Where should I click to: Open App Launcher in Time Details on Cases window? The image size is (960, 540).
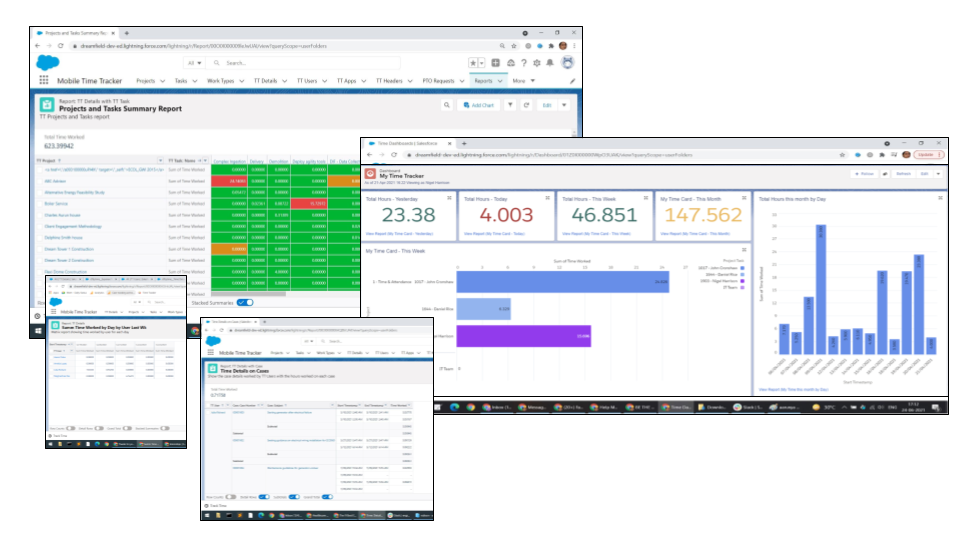tap(211, 353)
